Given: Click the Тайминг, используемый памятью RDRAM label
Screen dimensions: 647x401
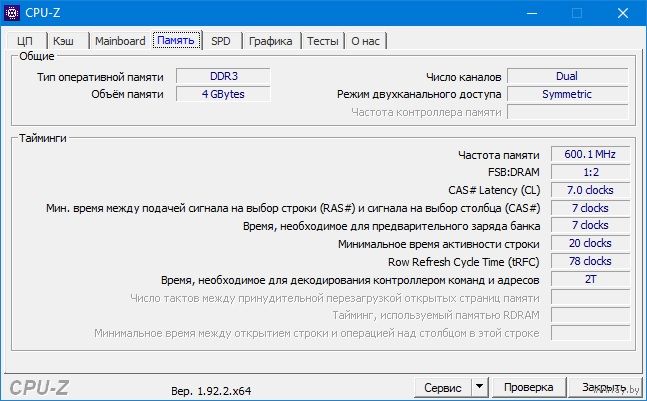Looking at the screenshot, I should [x=436, y=316].
